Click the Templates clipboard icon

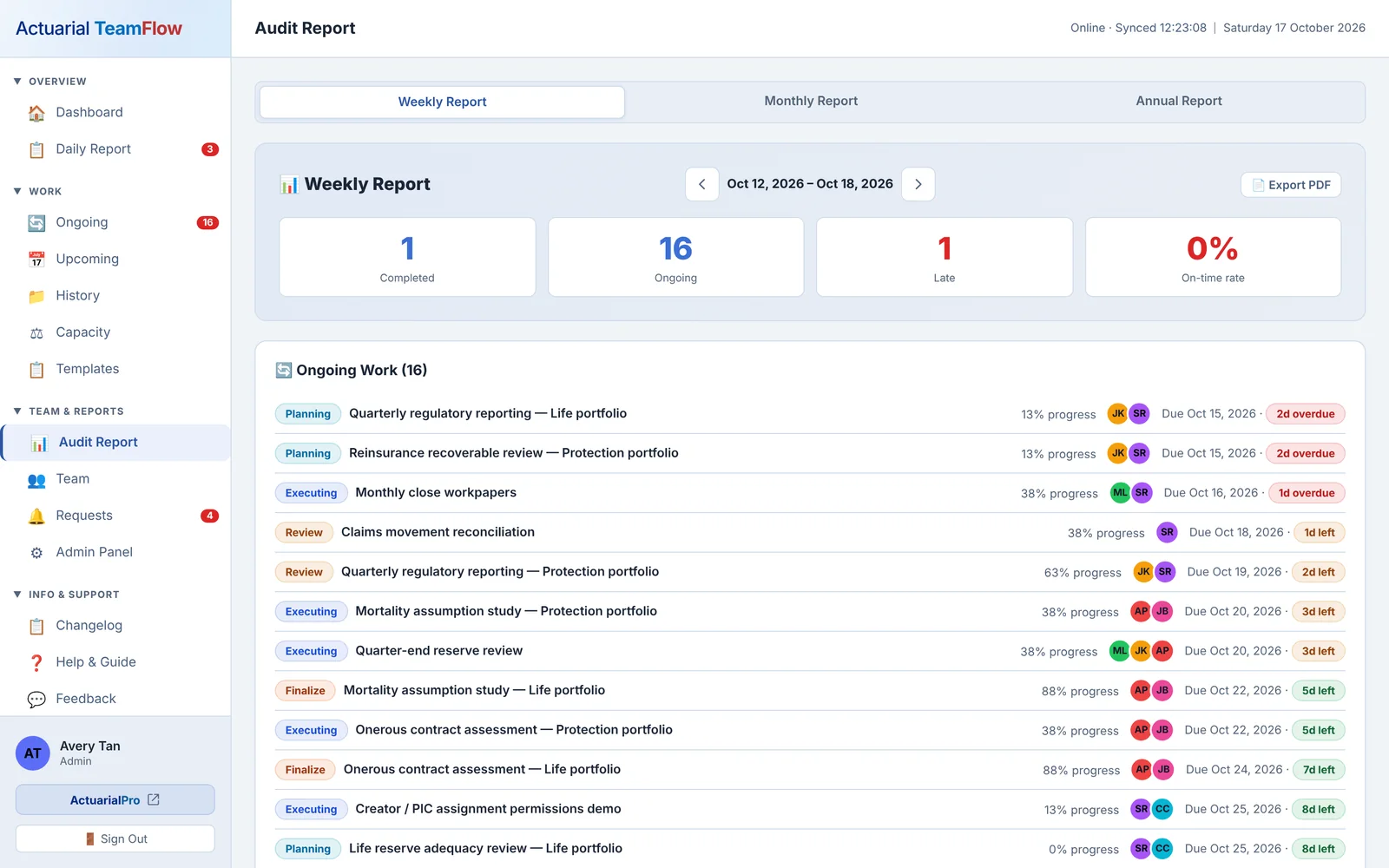36,369
